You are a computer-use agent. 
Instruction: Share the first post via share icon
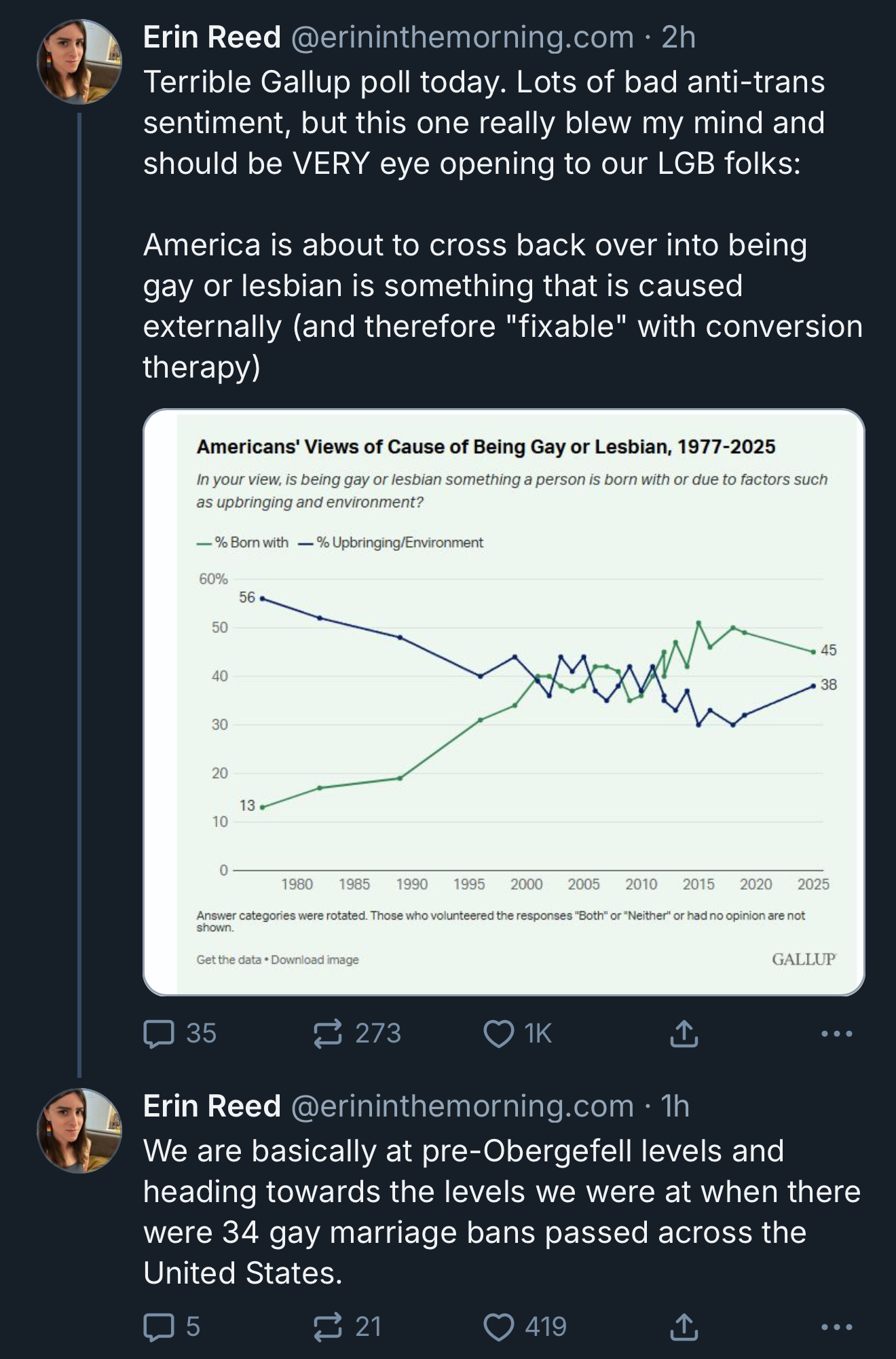point(684,1034)
